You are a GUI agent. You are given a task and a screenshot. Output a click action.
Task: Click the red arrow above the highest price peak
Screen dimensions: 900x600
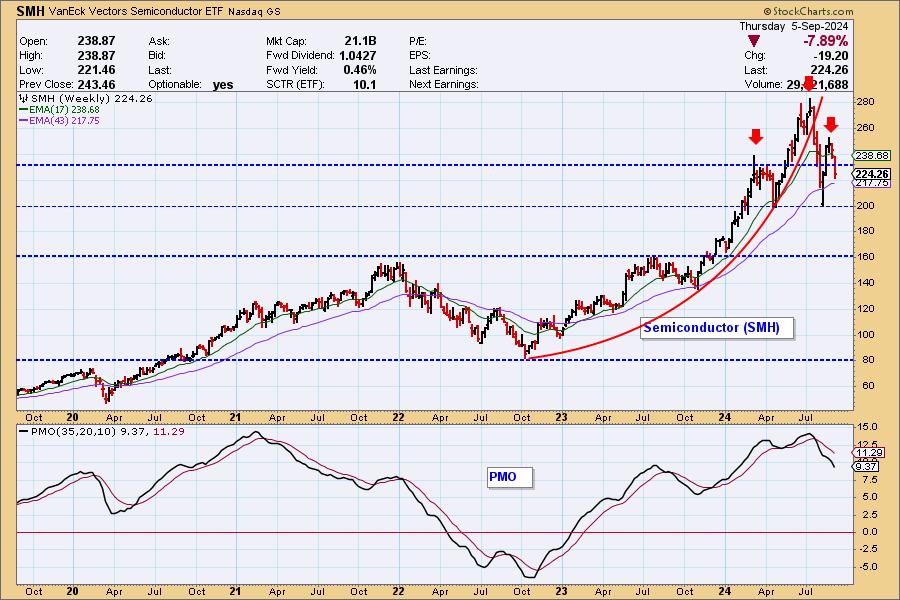tap(808, 84)
